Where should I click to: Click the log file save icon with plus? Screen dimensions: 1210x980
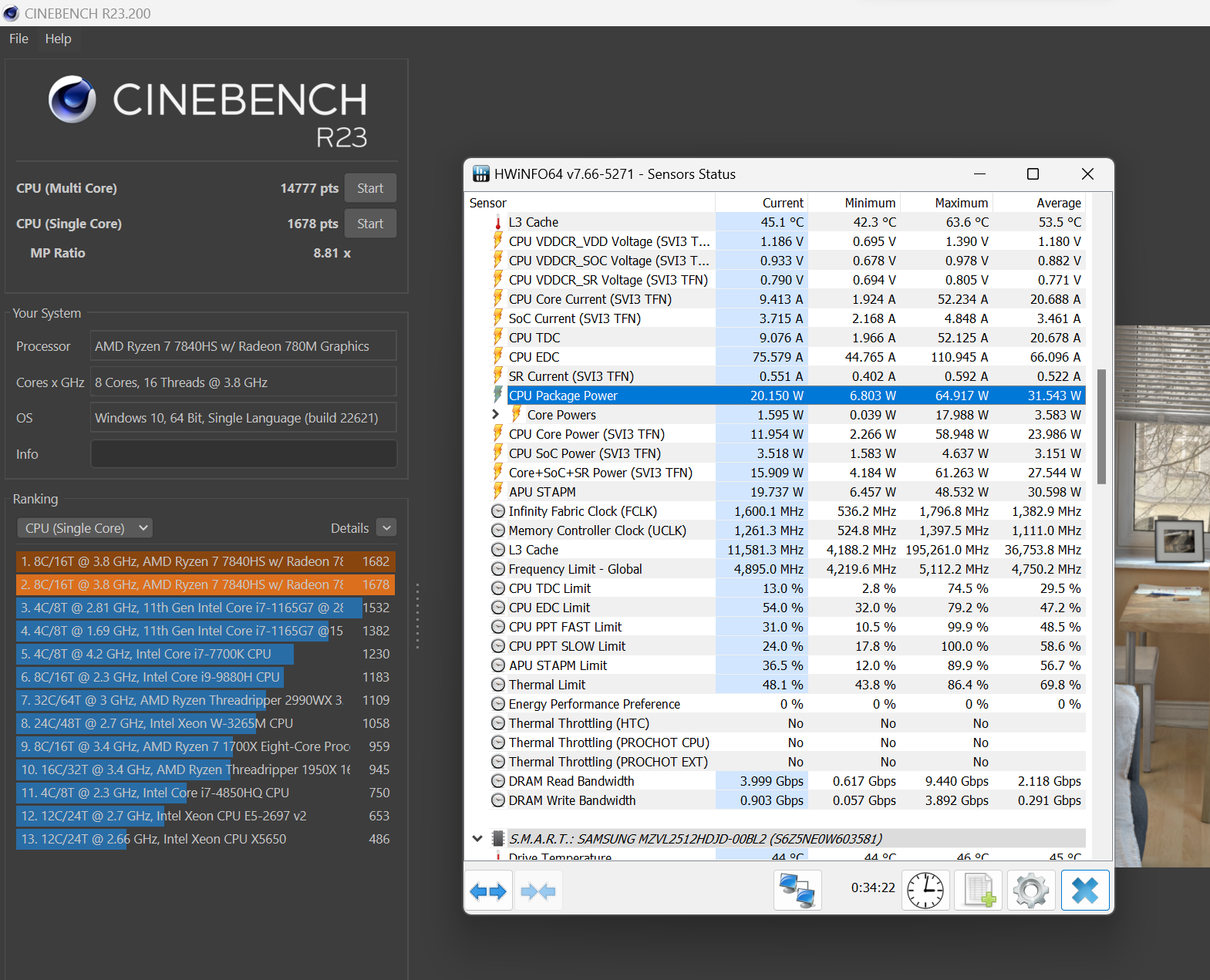tap(979, 891)
